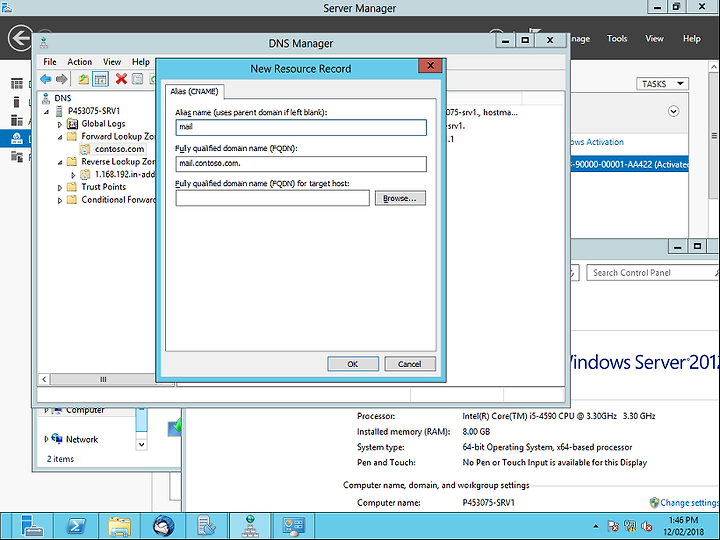The image size is (720, 540).
Task: Click the scroll-down arrow in Explorer navigation pane
Action: click(141, 444)
